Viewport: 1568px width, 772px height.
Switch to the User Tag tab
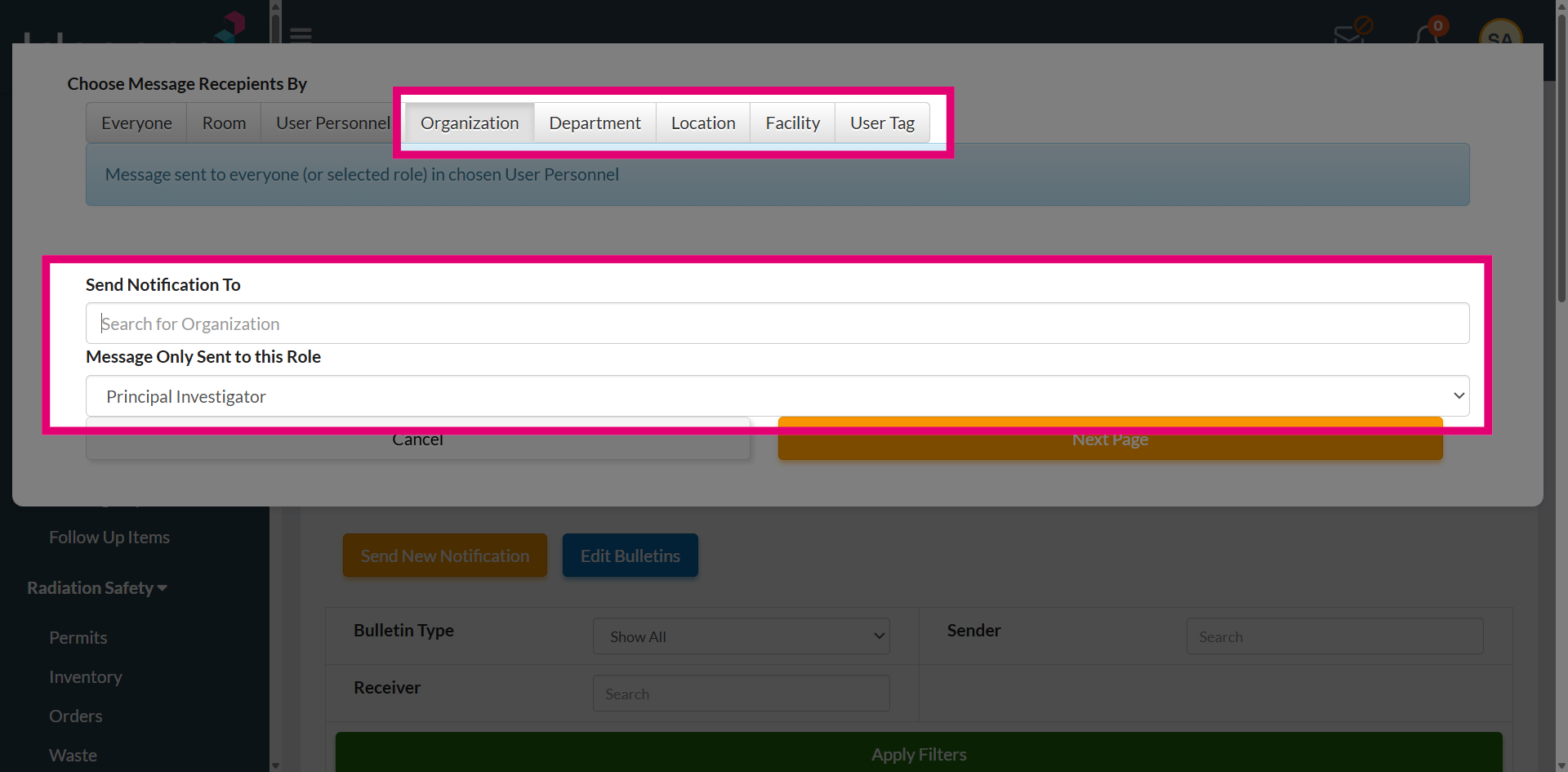tap(882, 123)
